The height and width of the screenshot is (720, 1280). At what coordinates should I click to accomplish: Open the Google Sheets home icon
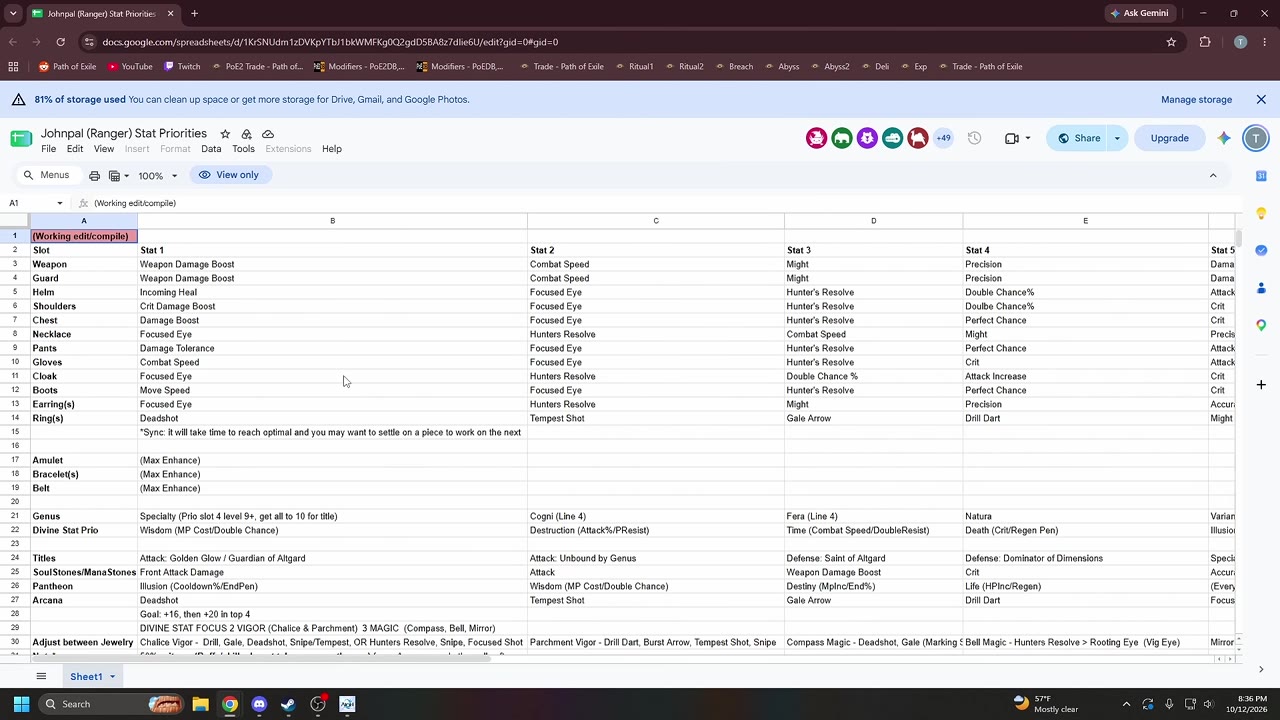21,139
